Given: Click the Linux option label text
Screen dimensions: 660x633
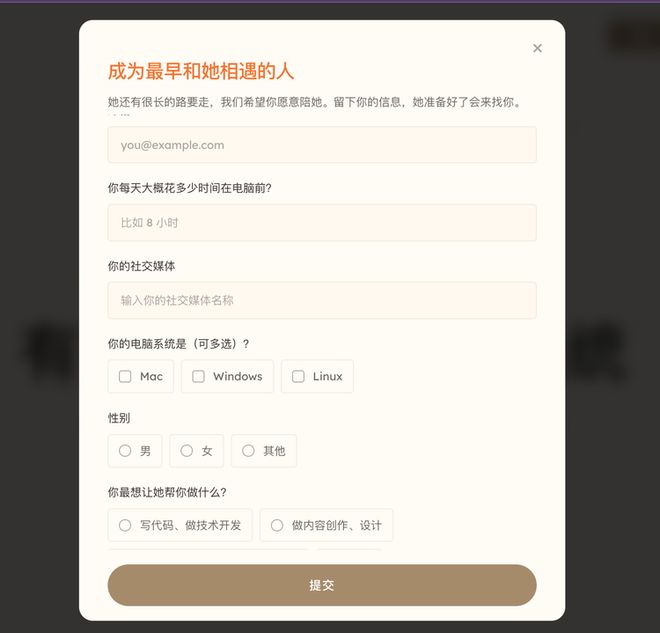Looking at the screenshot, I should pyautogui.click(x=327, y=376).
